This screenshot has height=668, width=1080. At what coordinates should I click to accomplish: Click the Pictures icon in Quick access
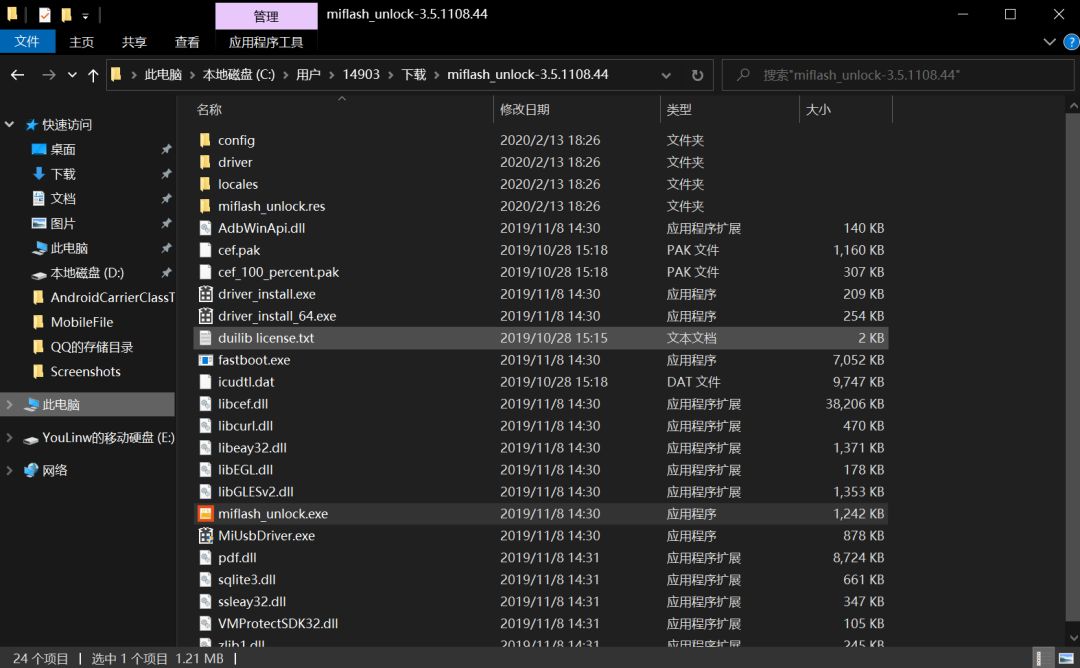click(39, 224)
